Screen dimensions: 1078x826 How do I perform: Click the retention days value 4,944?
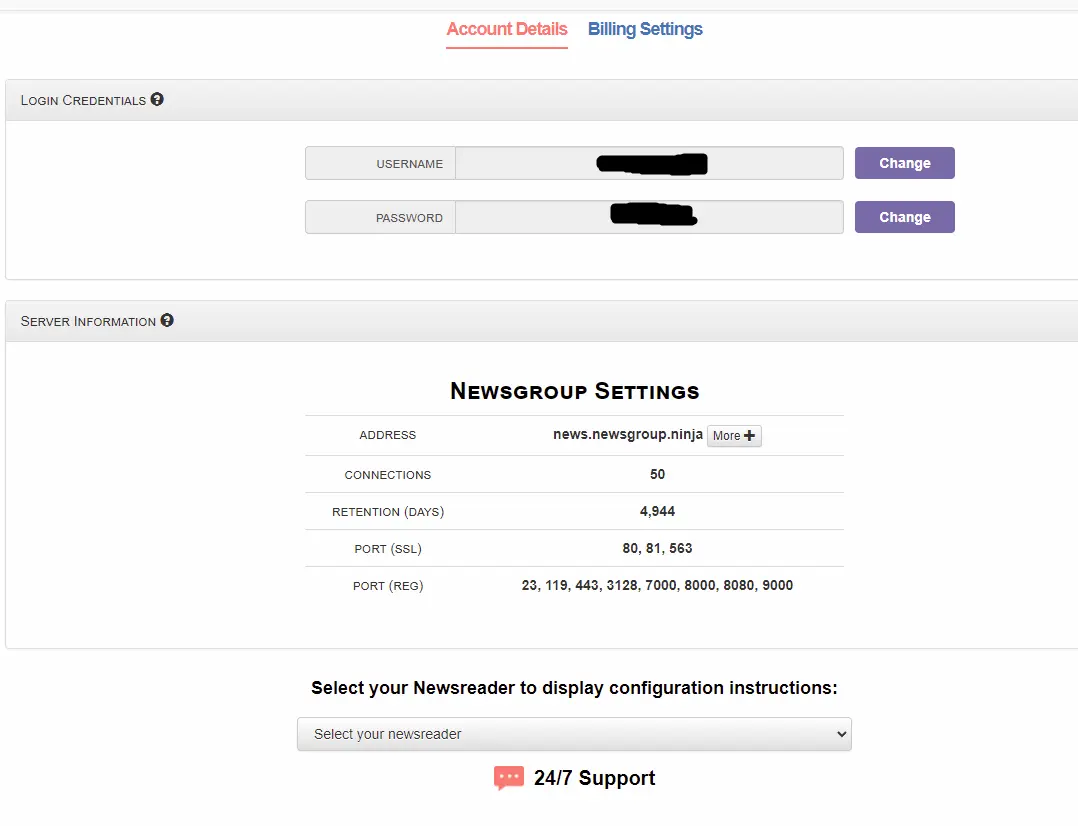(657, 511)
